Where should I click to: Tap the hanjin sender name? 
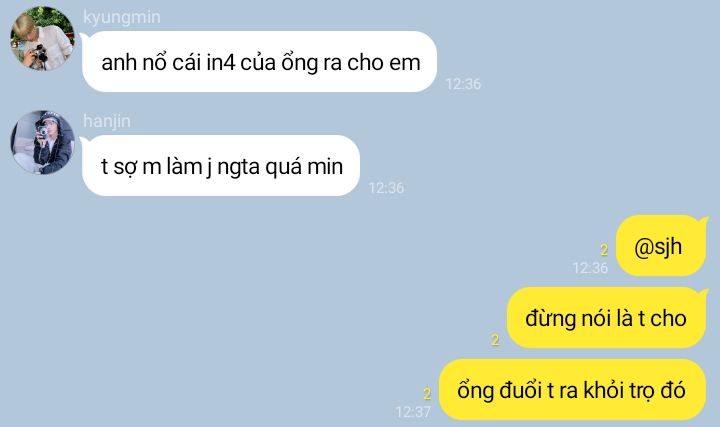107,121
